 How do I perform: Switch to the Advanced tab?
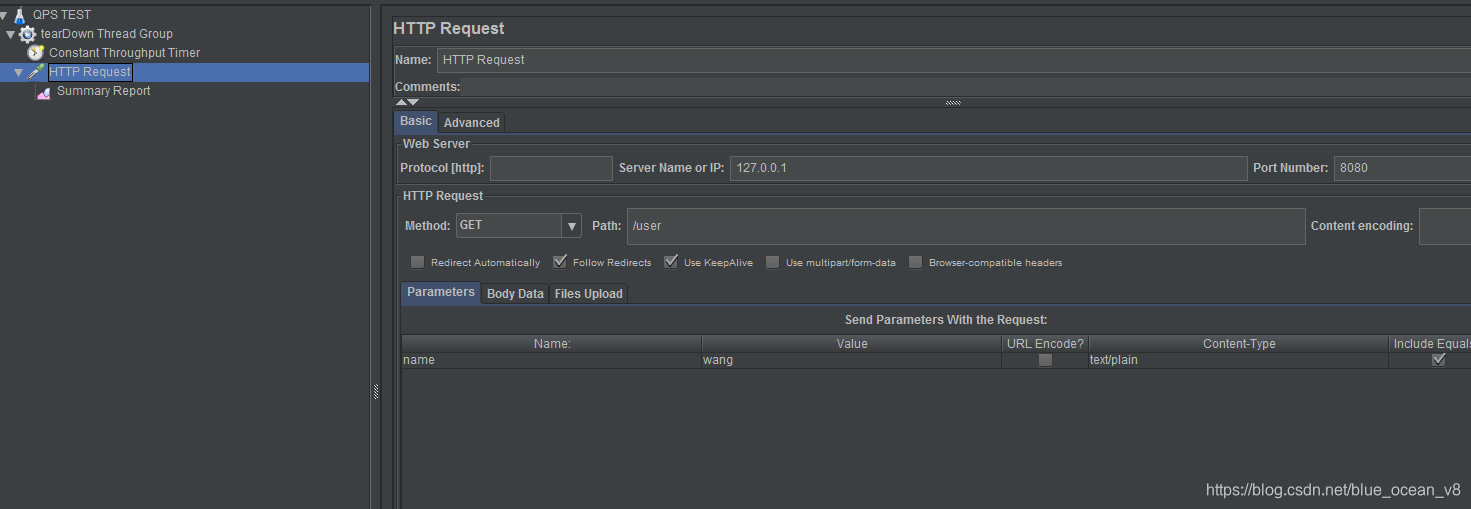point(472,122)
